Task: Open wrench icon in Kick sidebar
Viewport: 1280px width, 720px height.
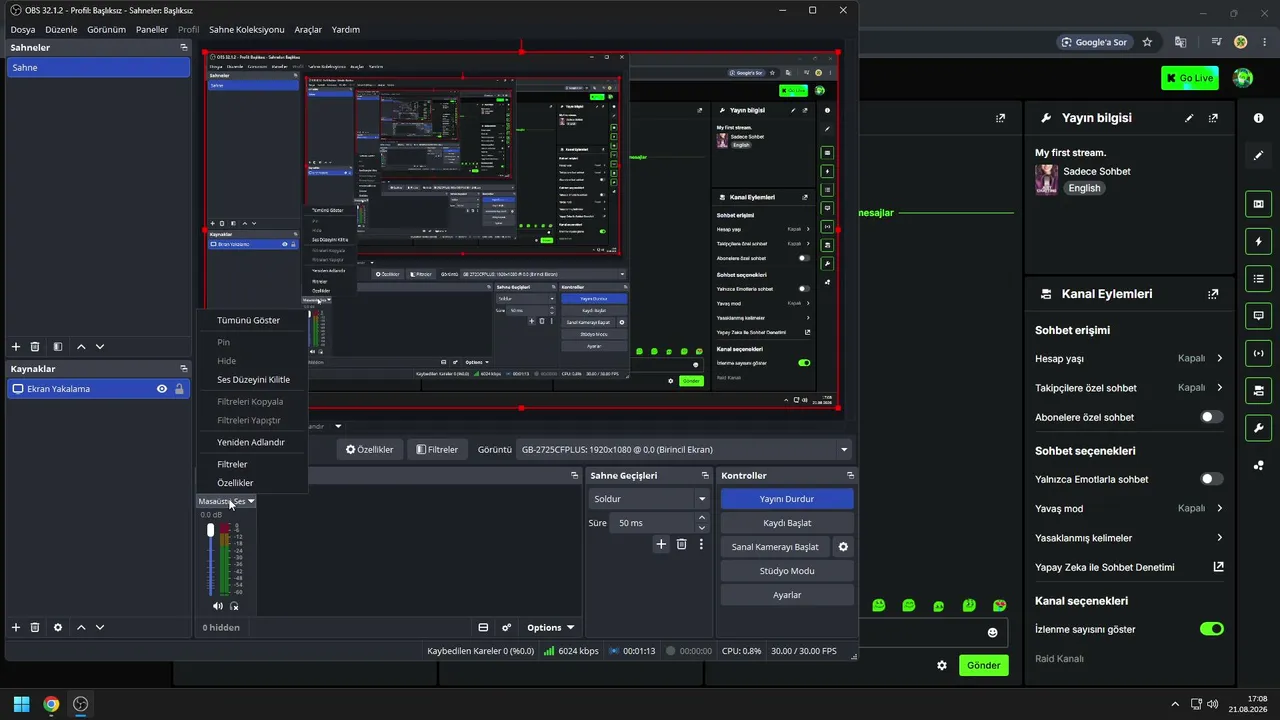Action: point(1258,428)
